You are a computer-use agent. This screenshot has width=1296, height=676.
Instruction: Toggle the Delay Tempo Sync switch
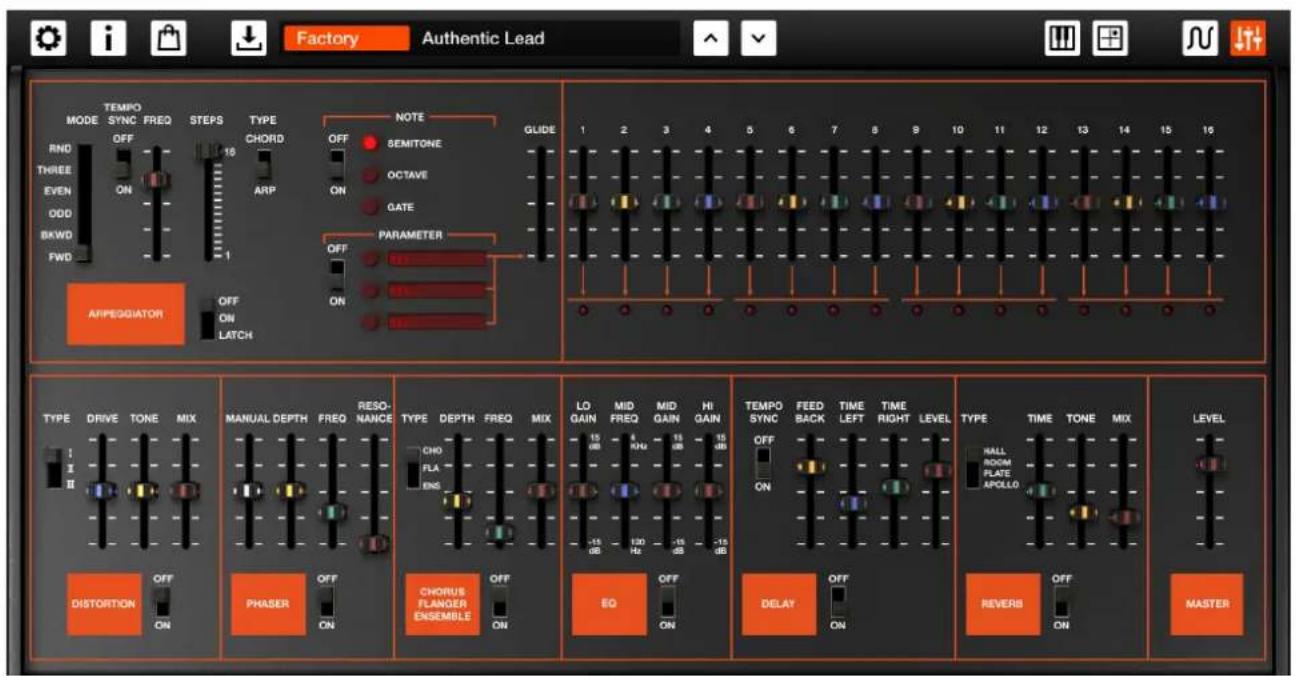pos(763,462)
